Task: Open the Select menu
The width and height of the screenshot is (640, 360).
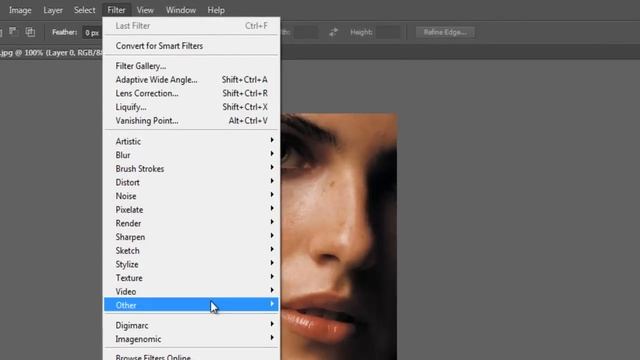Action: click(x=84, y=10)
